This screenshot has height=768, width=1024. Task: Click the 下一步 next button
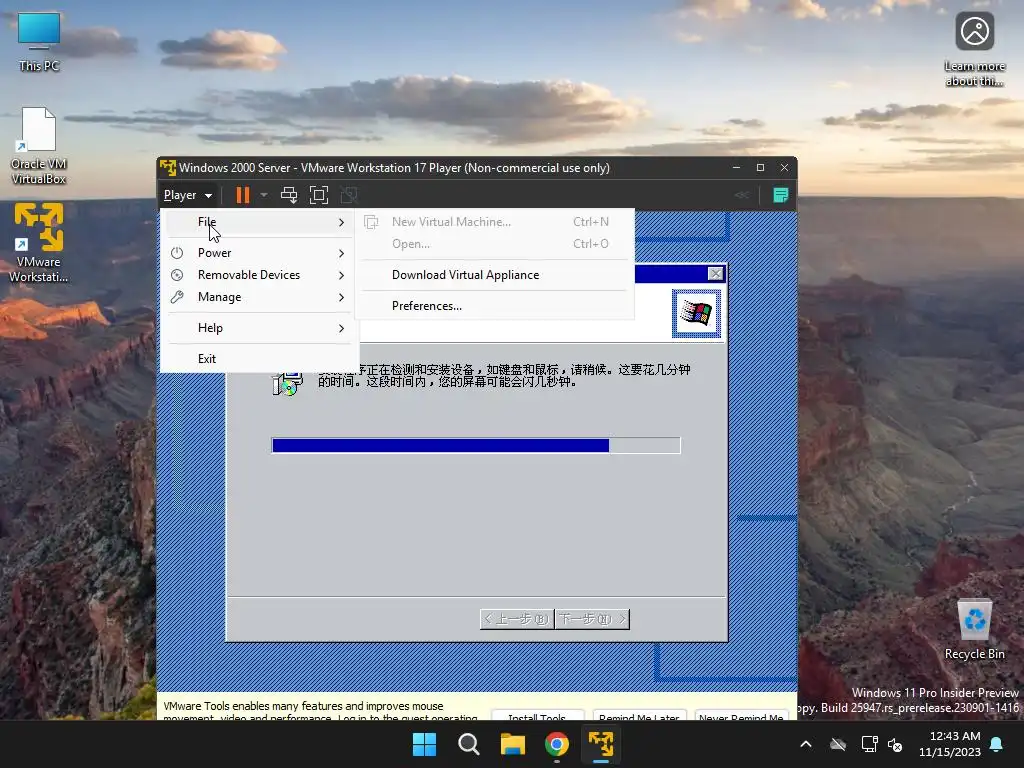592,619
